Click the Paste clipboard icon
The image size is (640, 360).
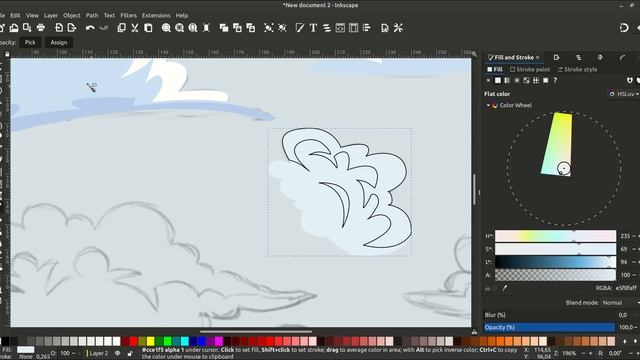[x=148, y=28]
